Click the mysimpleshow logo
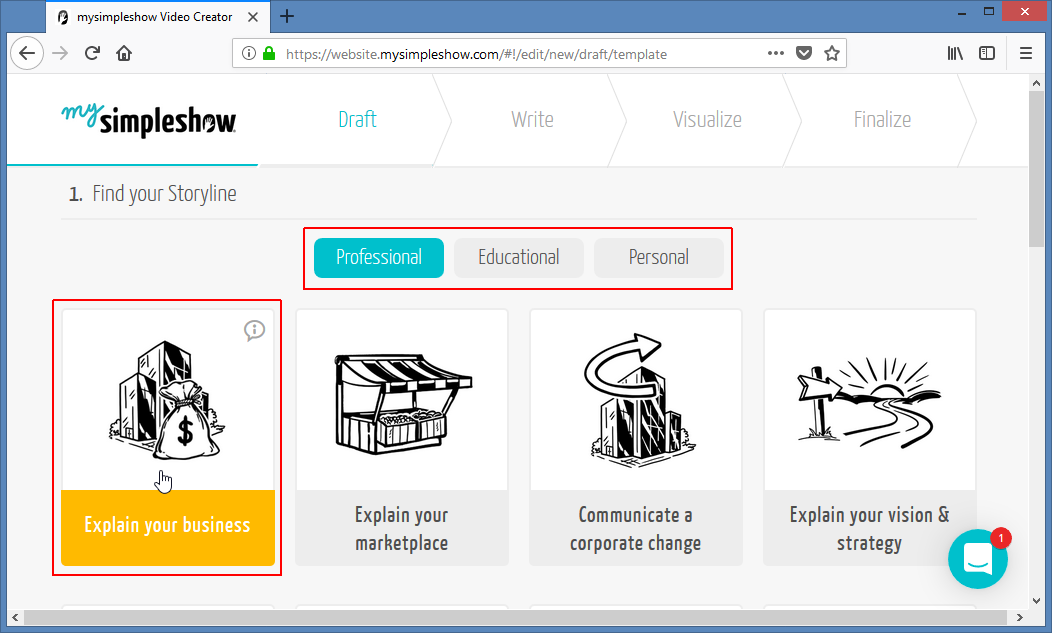The image size is (1052, 633). (x=148, y=119)
